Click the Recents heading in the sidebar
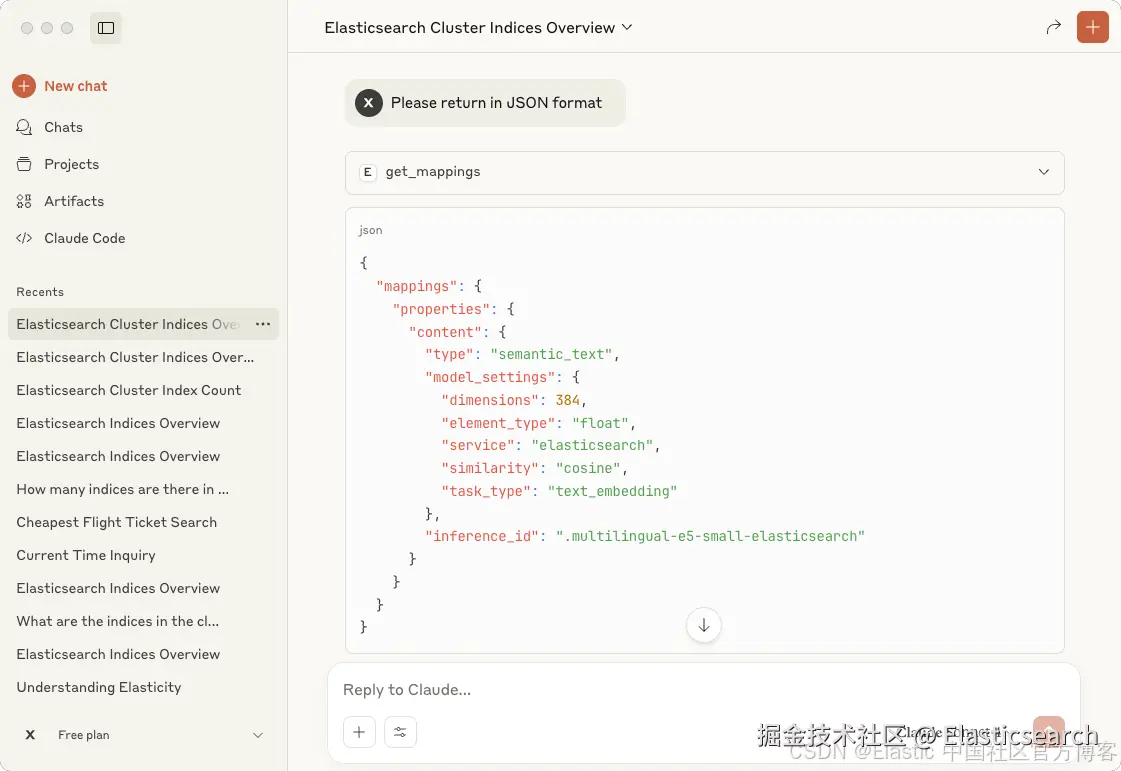This screenshot has height=771, width=1121. click(40, 292)
